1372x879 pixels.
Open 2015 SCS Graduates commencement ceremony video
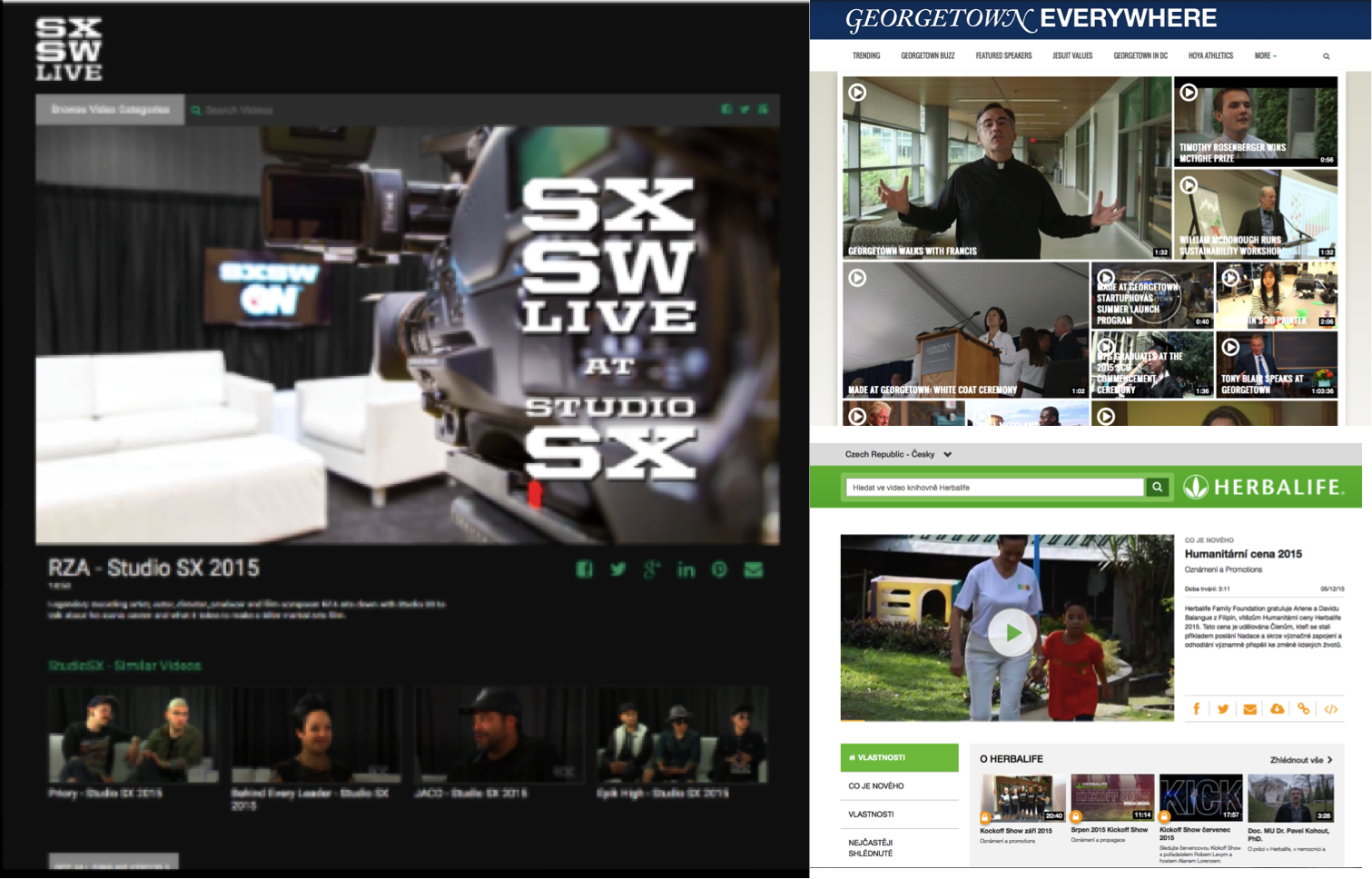coord(1152,365)
